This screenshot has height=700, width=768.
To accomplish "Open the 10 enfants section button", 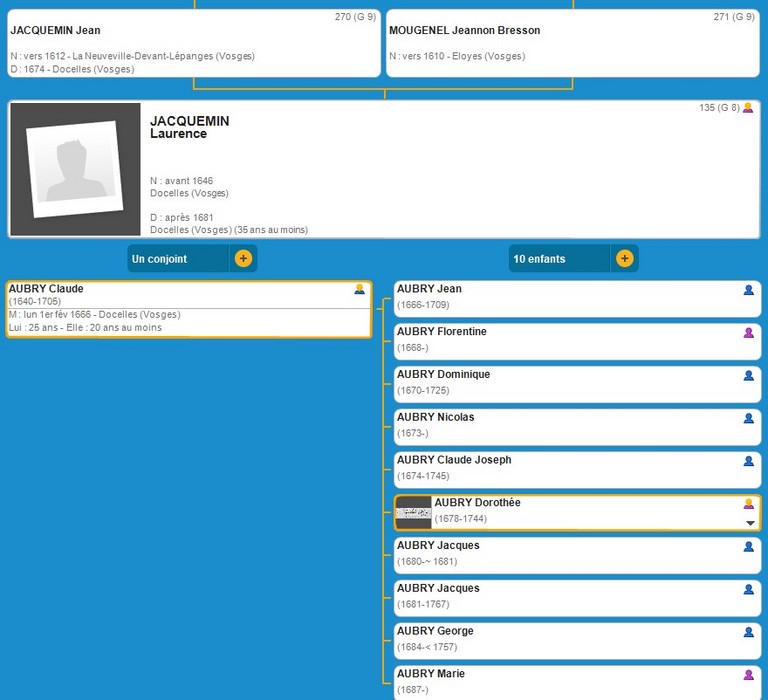I will tap(558, 259).
